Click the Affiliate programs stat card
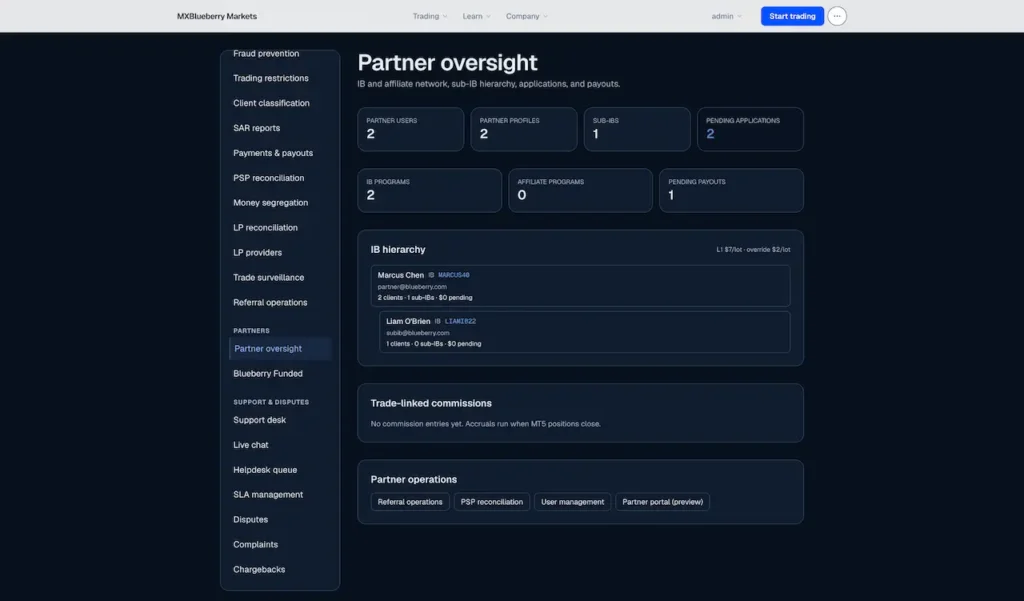This screenshot has width=1024, height=601. tap(581, 191)
